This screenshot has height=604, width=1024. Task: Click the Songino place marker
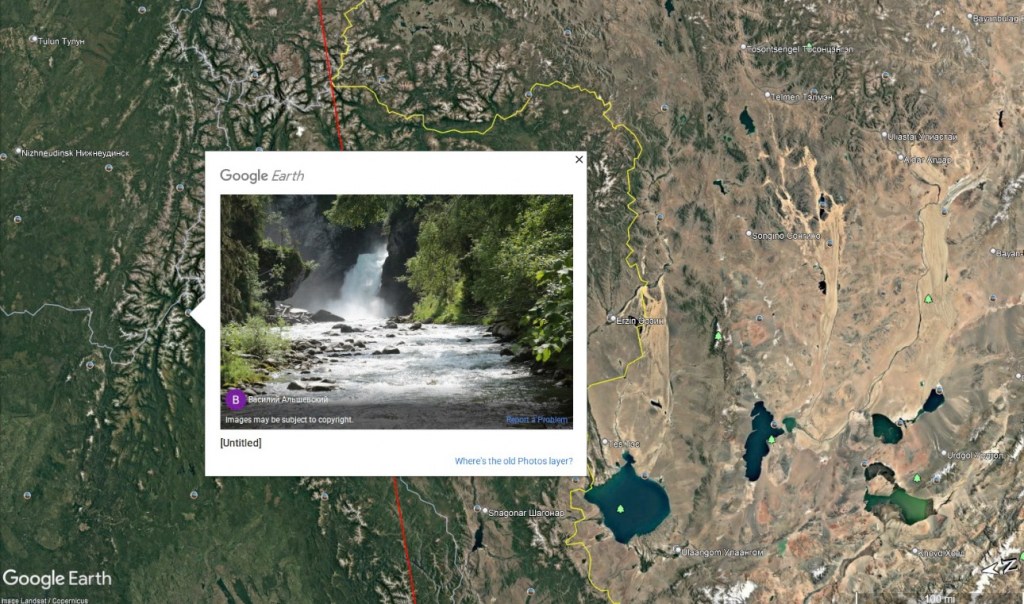coord(748,234)
